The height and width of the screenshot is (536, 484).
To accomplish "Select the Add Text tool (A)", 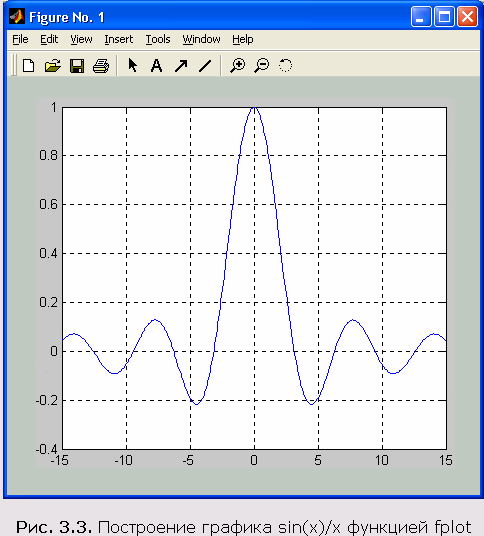I will coord(156,65).
